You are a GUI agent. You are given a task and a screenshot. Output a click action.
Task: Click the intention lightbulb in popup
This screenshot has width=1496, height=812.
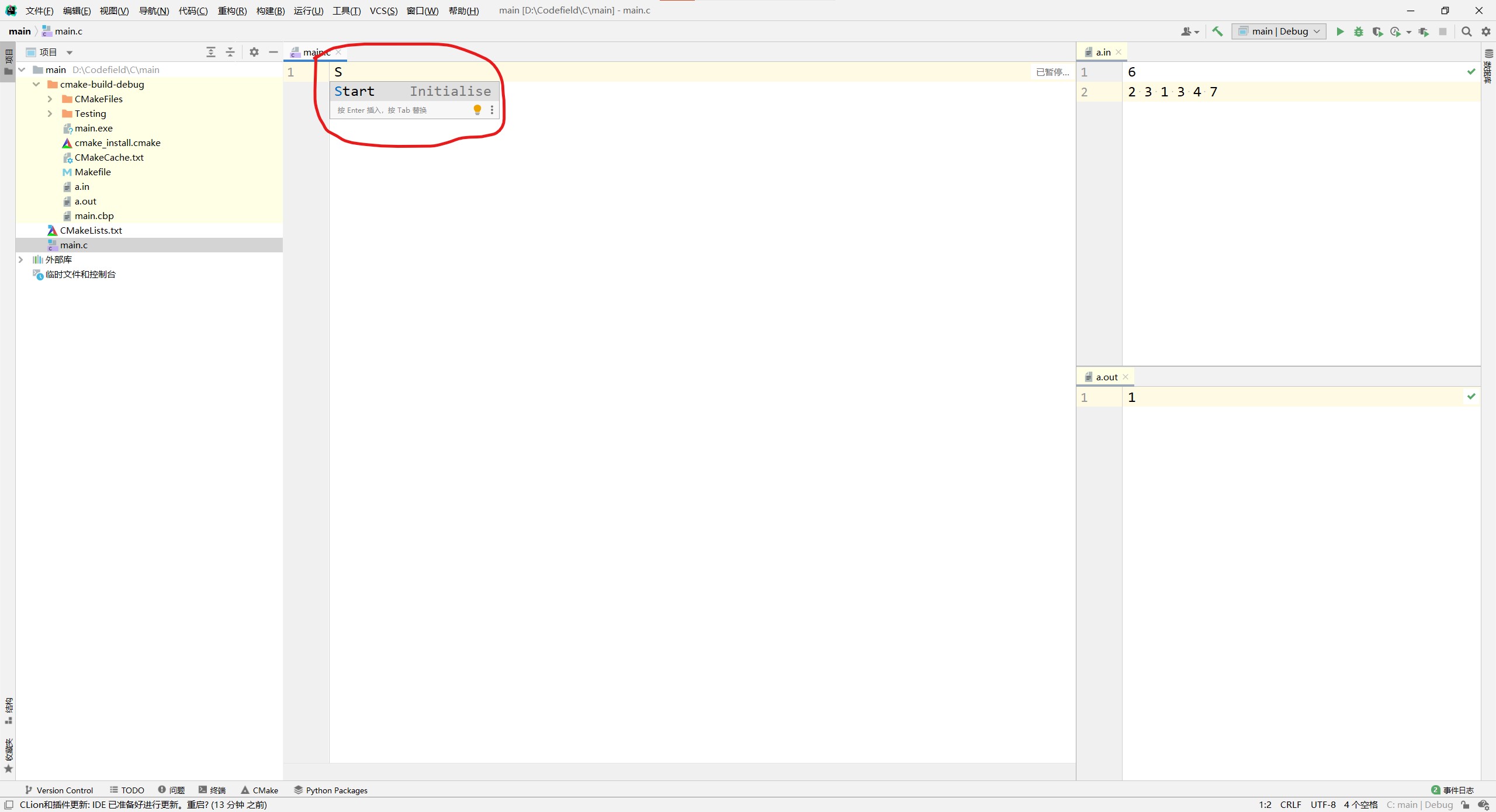477,109
